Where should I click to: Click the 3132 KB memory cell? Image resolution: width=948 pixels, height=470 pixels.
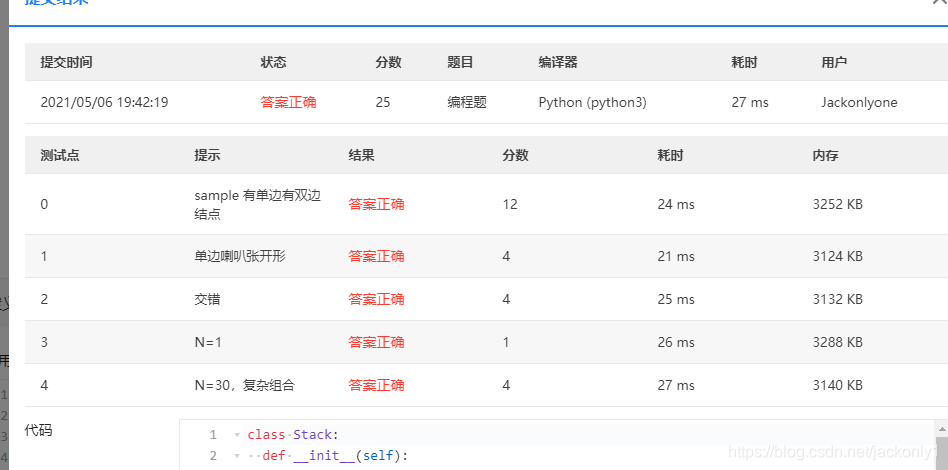click(837, 299)
